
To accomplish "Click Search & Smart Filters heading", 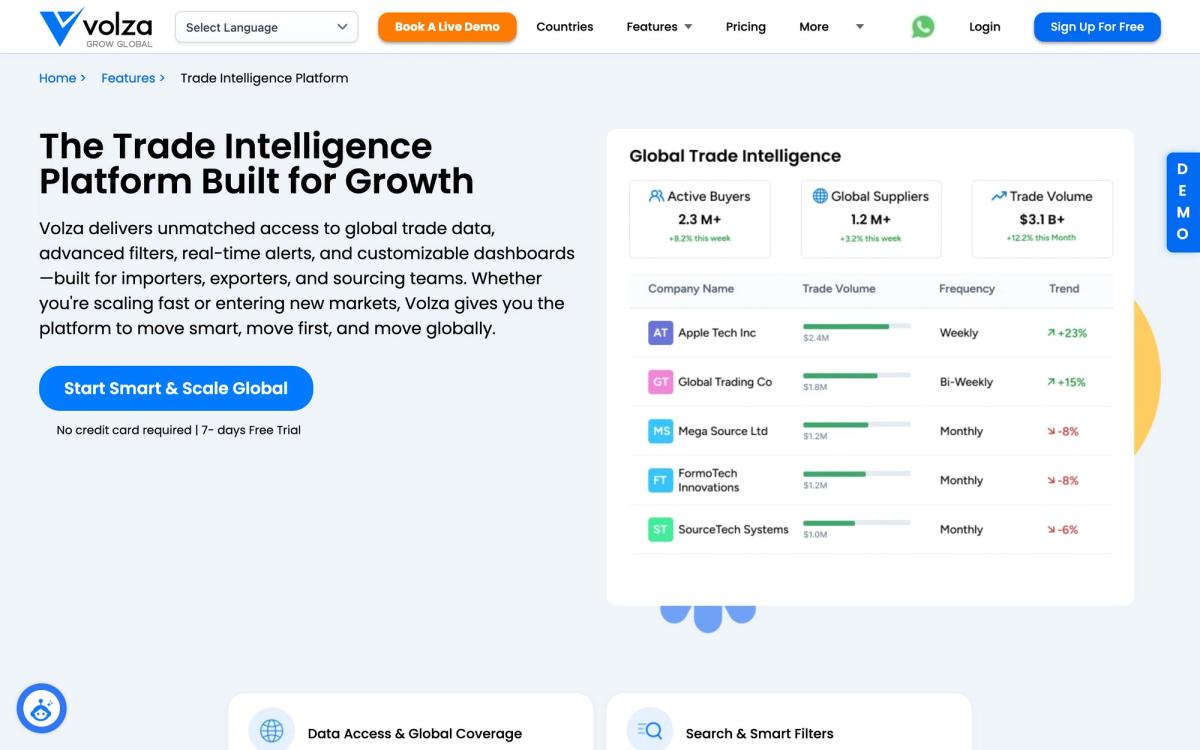I will click(x=759, y=734).
